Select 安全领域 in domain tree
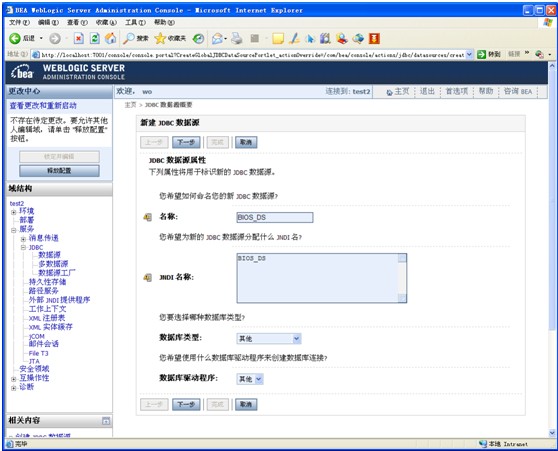The width and height of the screenshot is (558, 451). click(x=34, y=369)
